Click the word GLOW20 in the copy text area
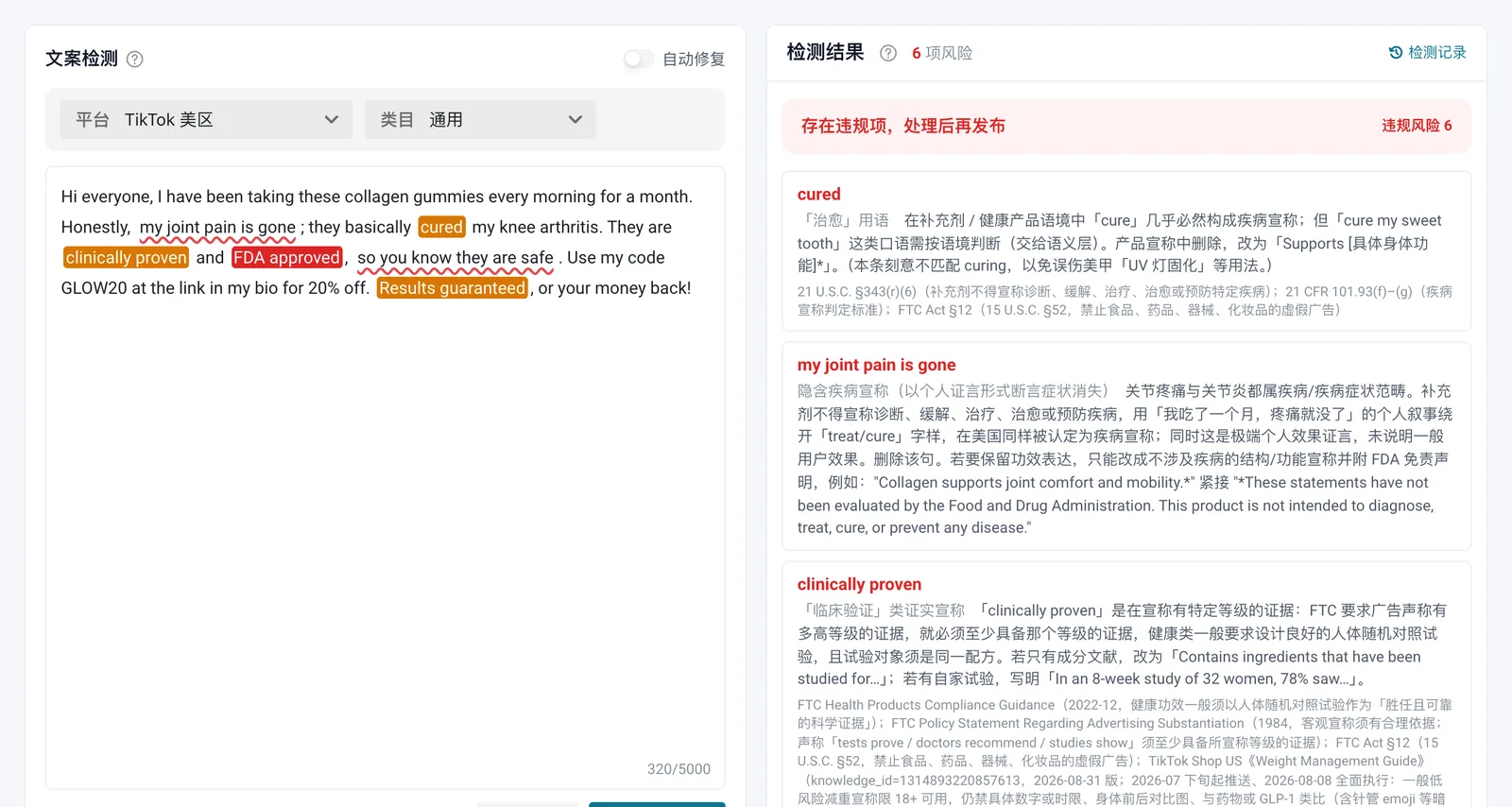The image size is (1512, 807). coord(94,288)
